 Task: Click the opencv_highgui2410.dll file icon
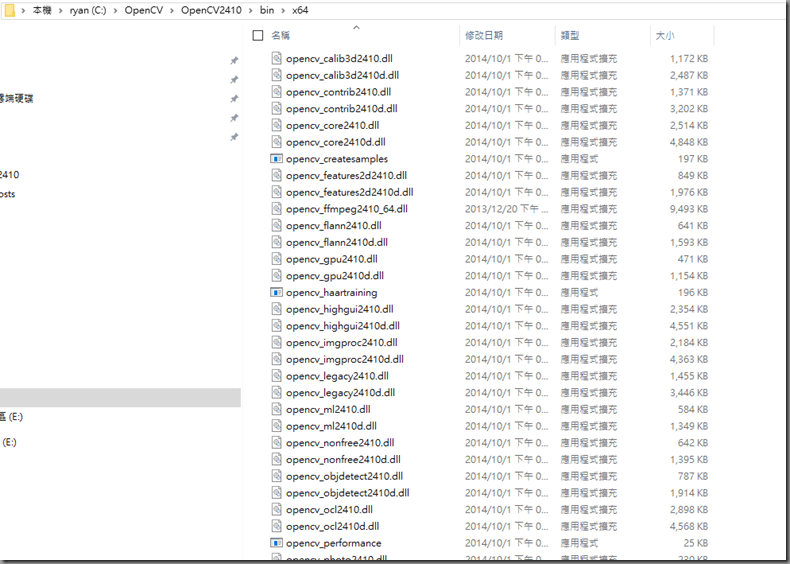(276, 309)
